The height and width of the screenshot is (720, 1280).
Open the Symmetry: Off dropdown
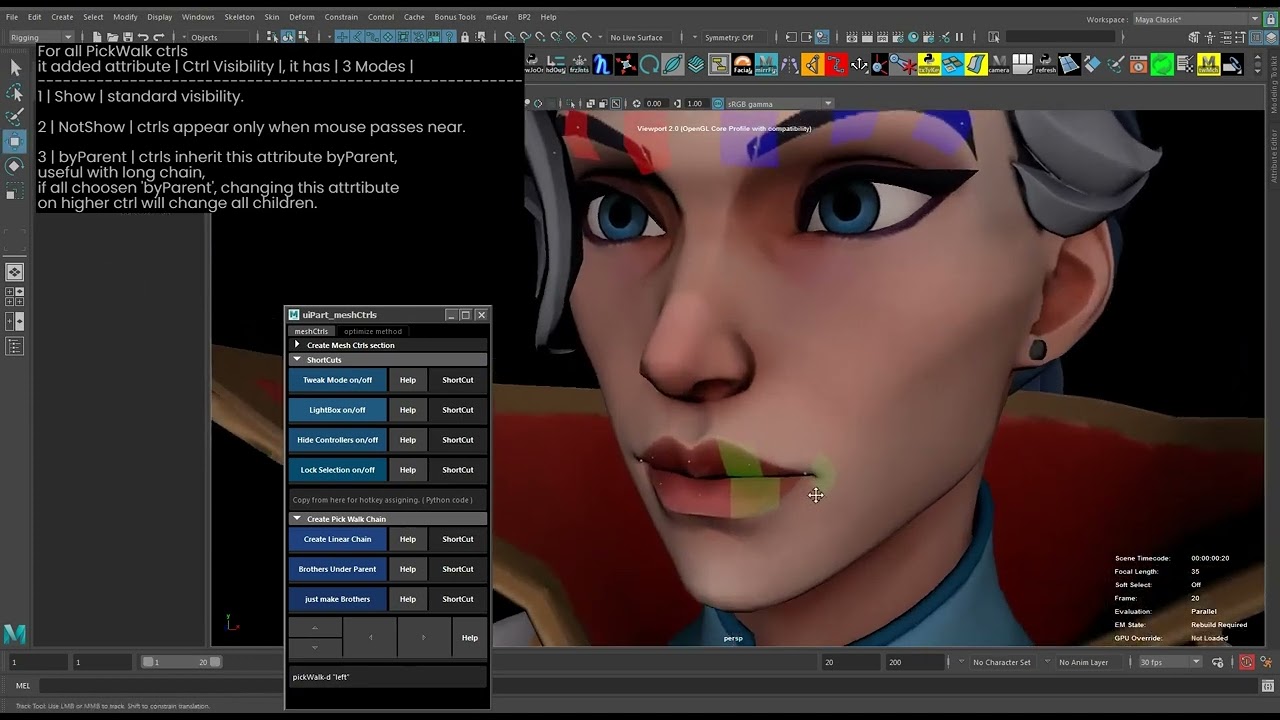(733, 37)
